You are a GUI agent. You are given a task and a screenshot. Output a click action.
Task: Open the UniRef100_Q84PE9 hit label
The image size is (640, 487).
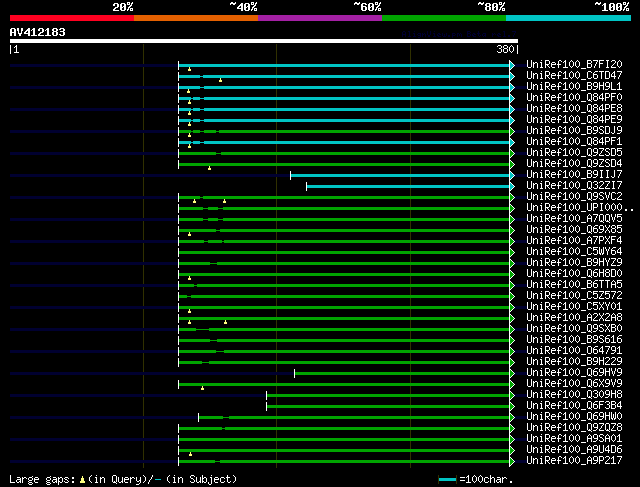click(x=574, y=120)
